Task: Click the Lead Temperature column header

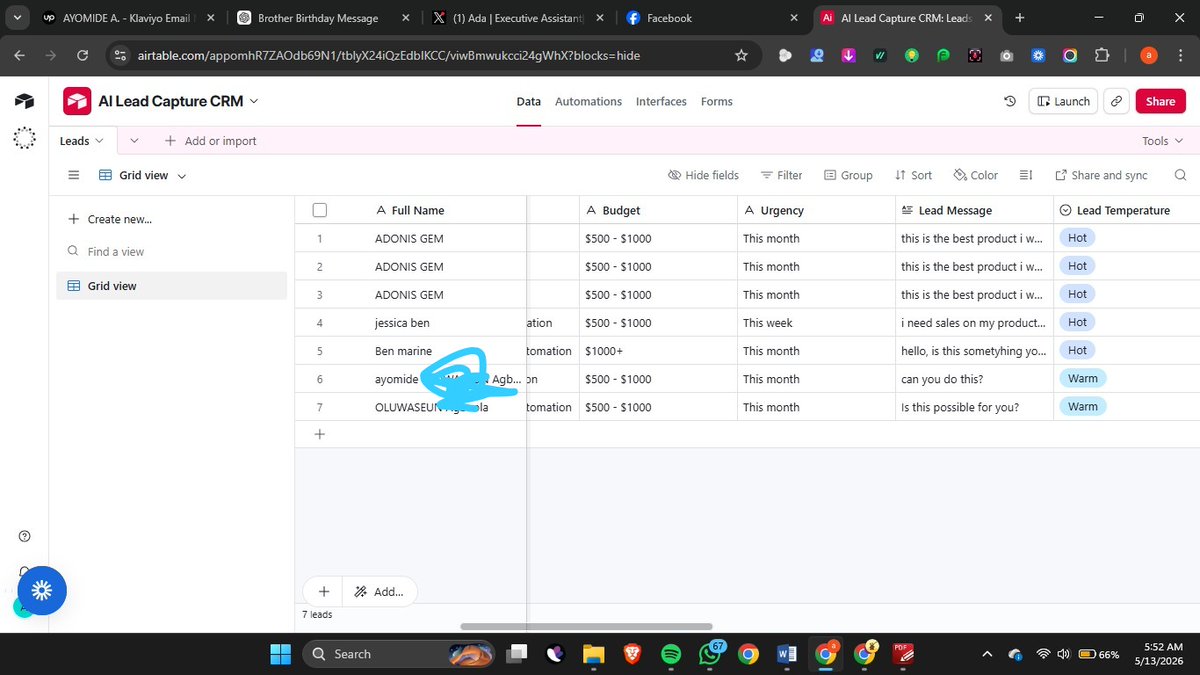Action: [x=1127, y=210]
